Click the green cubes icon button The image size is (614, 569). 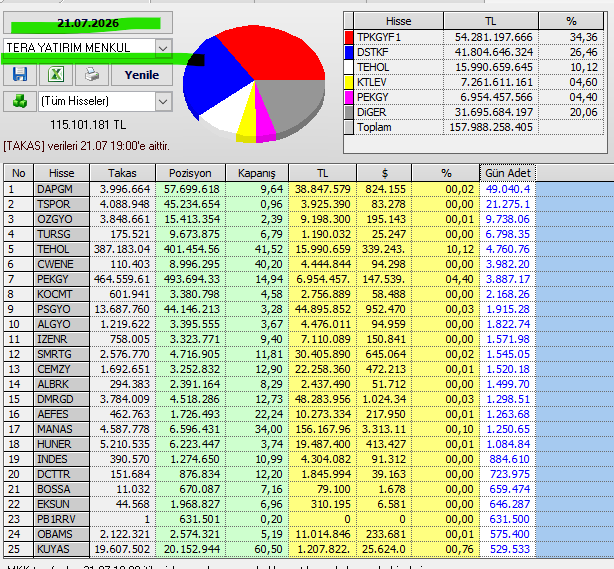coord(20,101)
